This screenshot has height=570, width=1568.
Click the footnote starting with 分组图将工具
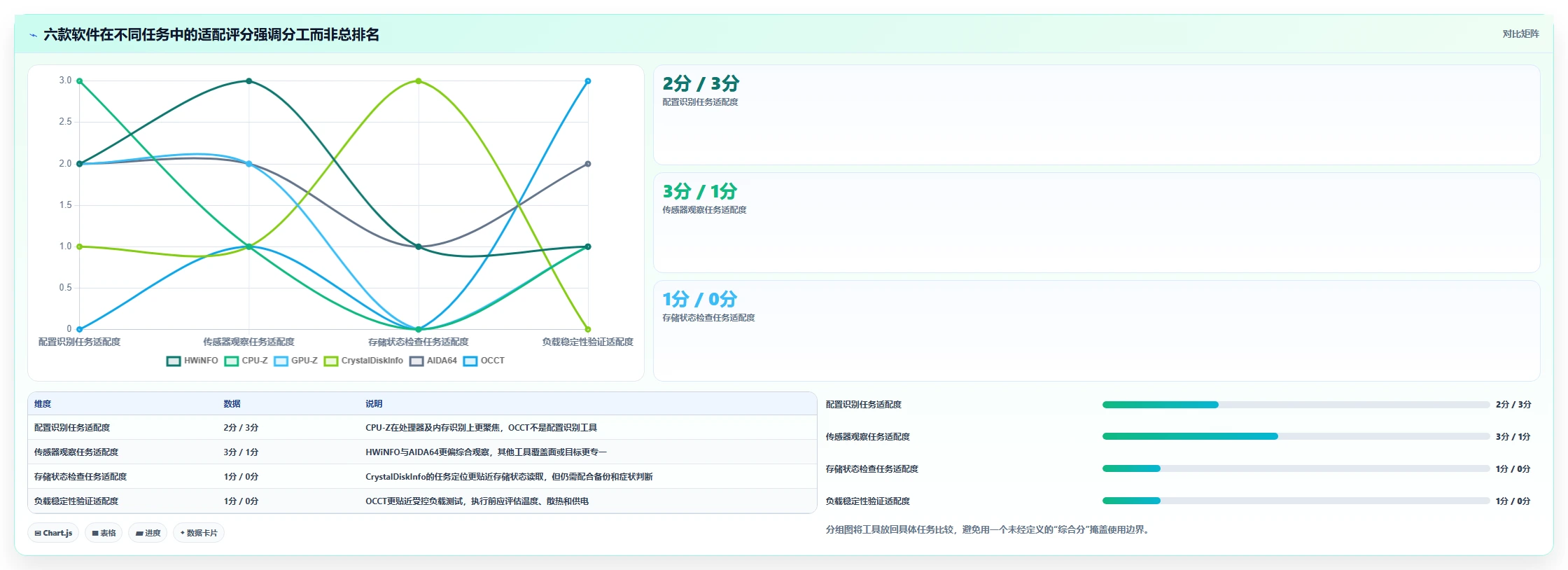point(989,530)
